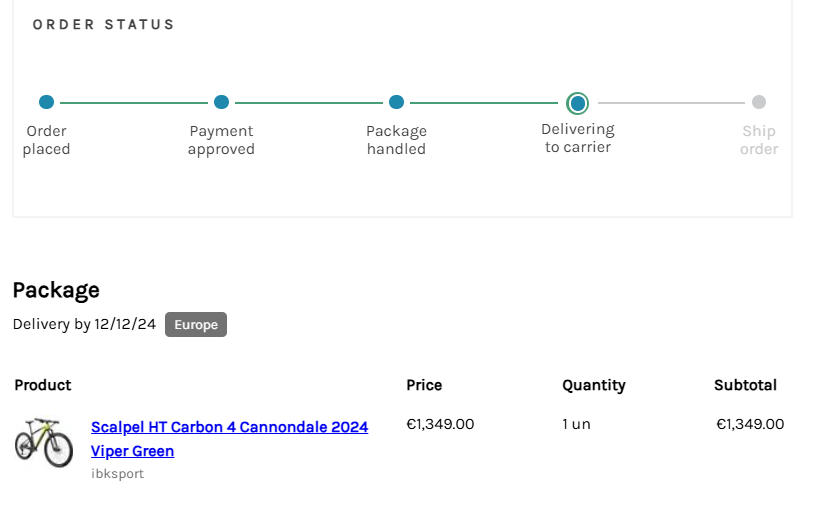The width and height of the screenshot is (819, 506).
Task: Click the greyed Ship order step dot
Action: pyautogui.click(x=759, y=102)
